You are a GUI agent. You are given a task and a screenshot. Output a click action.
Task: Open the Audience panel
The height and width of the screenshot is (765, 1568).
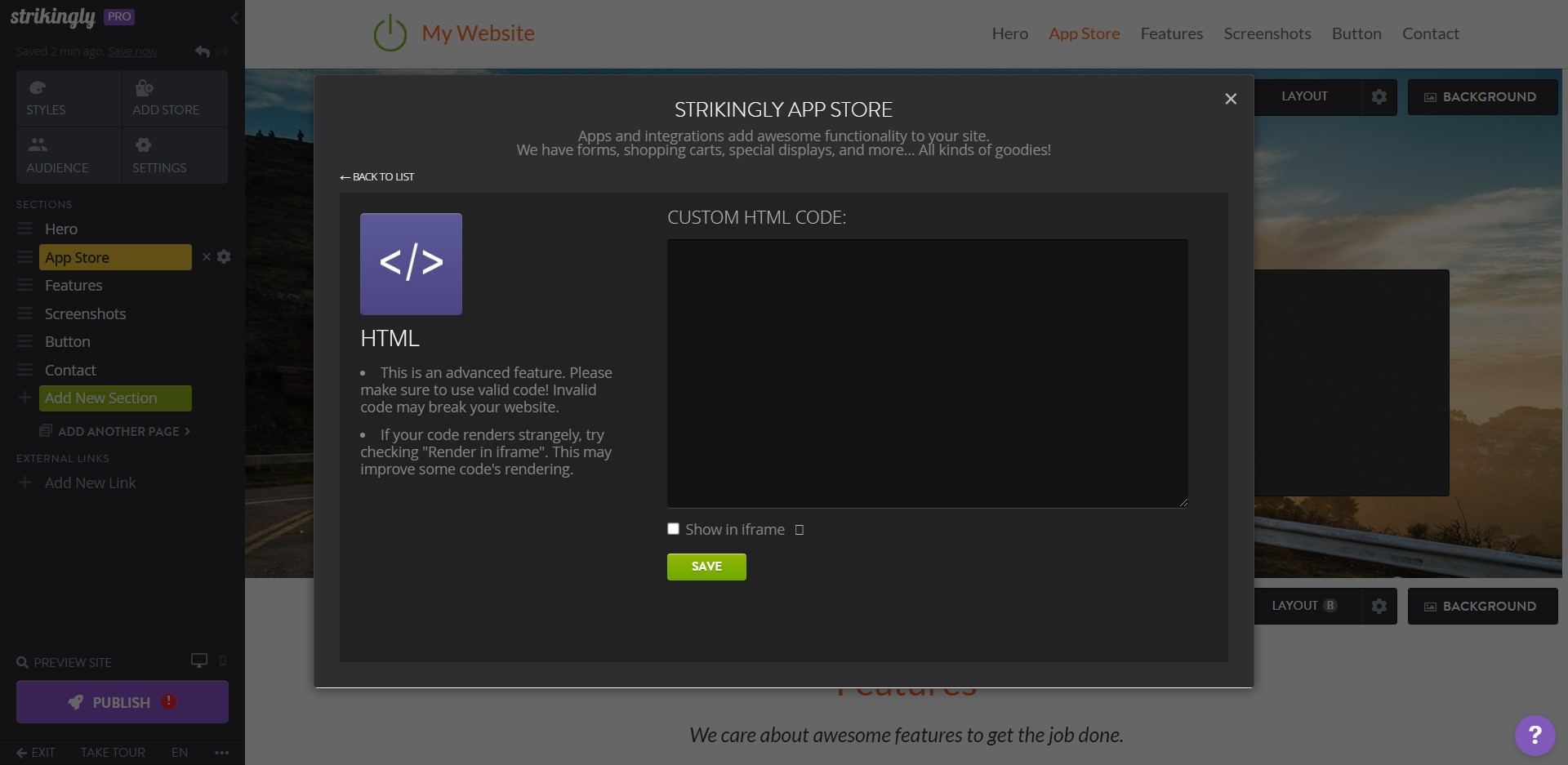pos(58,156)
